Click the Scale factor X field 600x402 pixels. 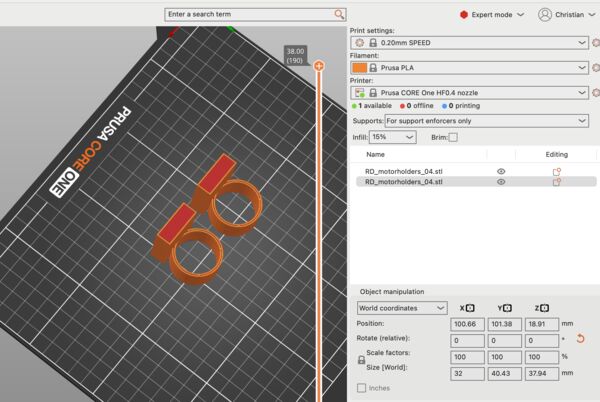[x=467, y=357]
